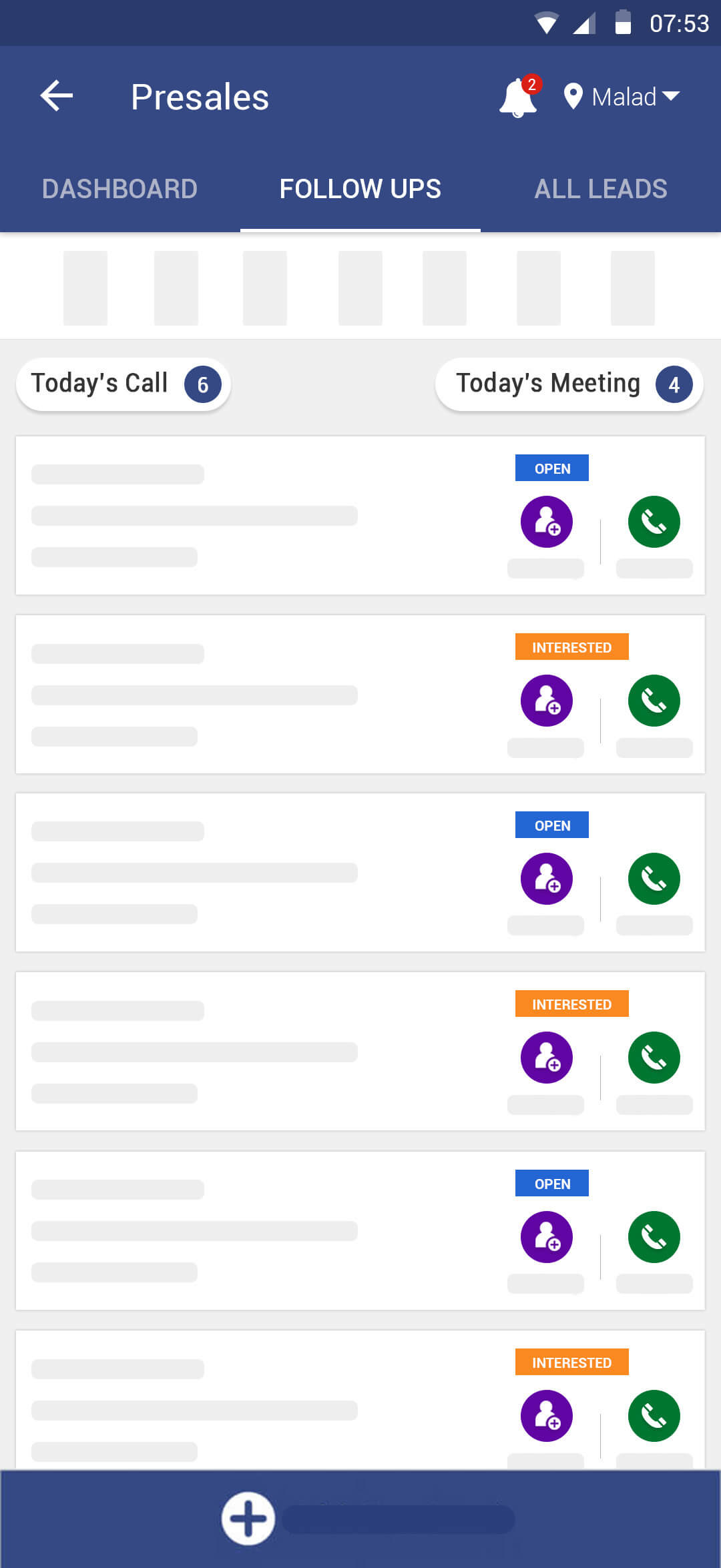Viewport: 721px width, 1568px height.
Task: Assign user for first Interested lead
Action: 546,701
